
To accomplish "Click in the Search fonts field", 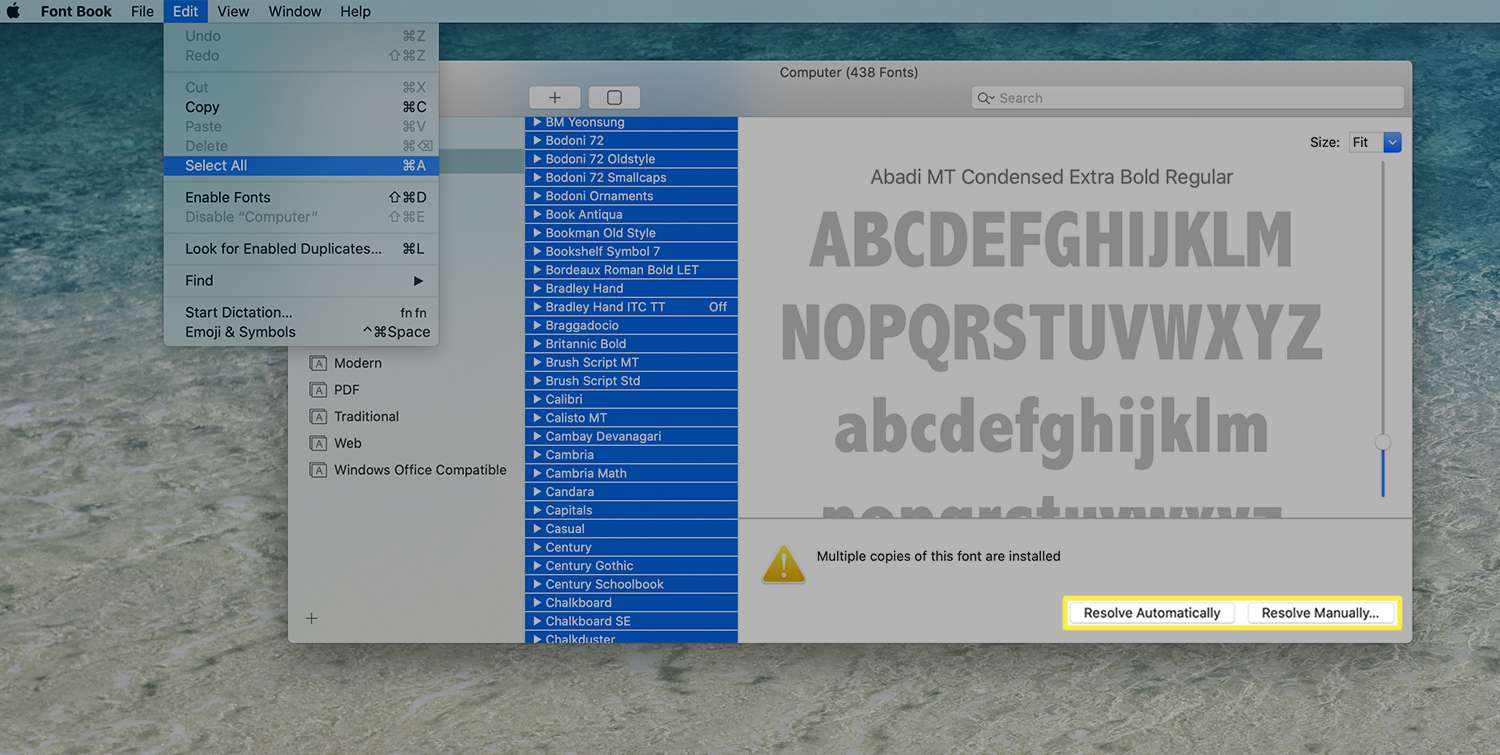I will [1188, 98].
